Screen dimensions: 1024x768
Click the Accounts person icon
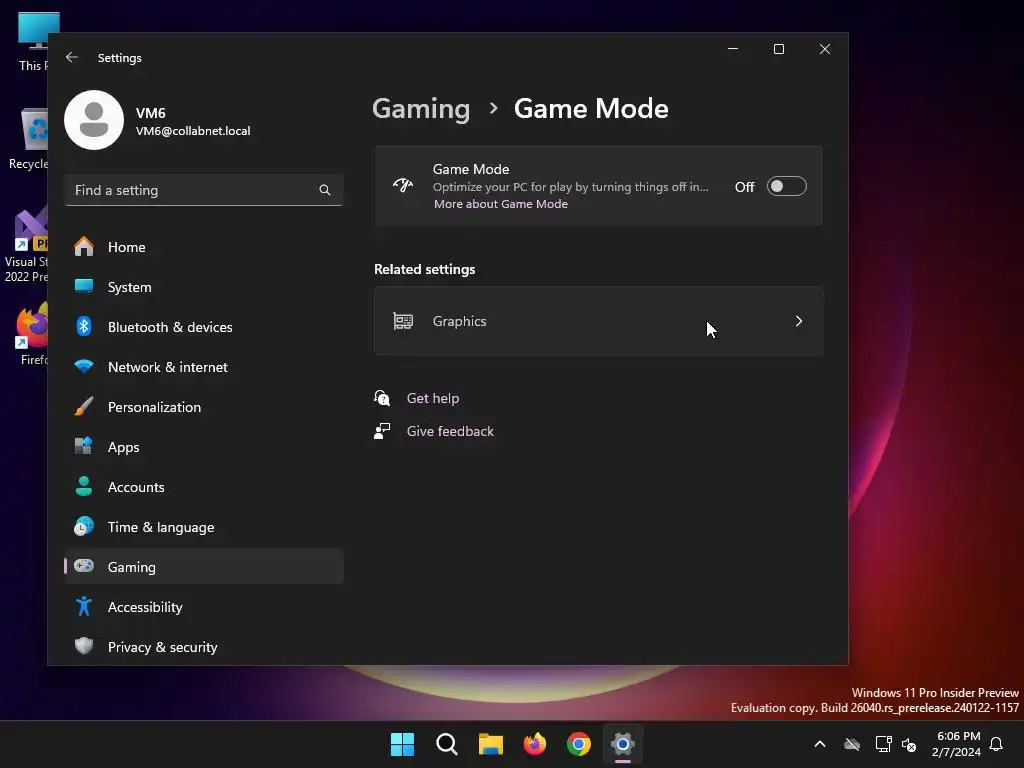point(84,486)
